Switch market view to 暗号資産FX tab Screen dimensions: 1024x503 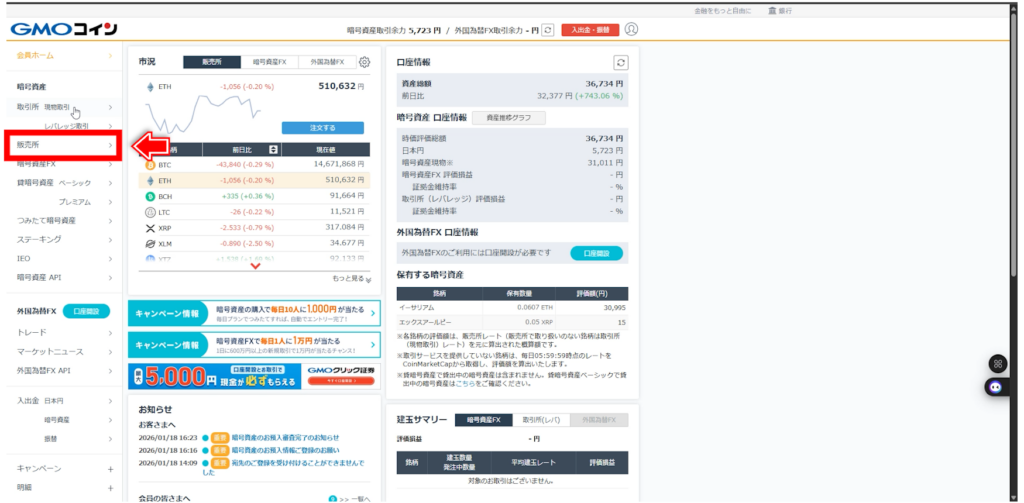pyautogui.click(x=267, y=62)
